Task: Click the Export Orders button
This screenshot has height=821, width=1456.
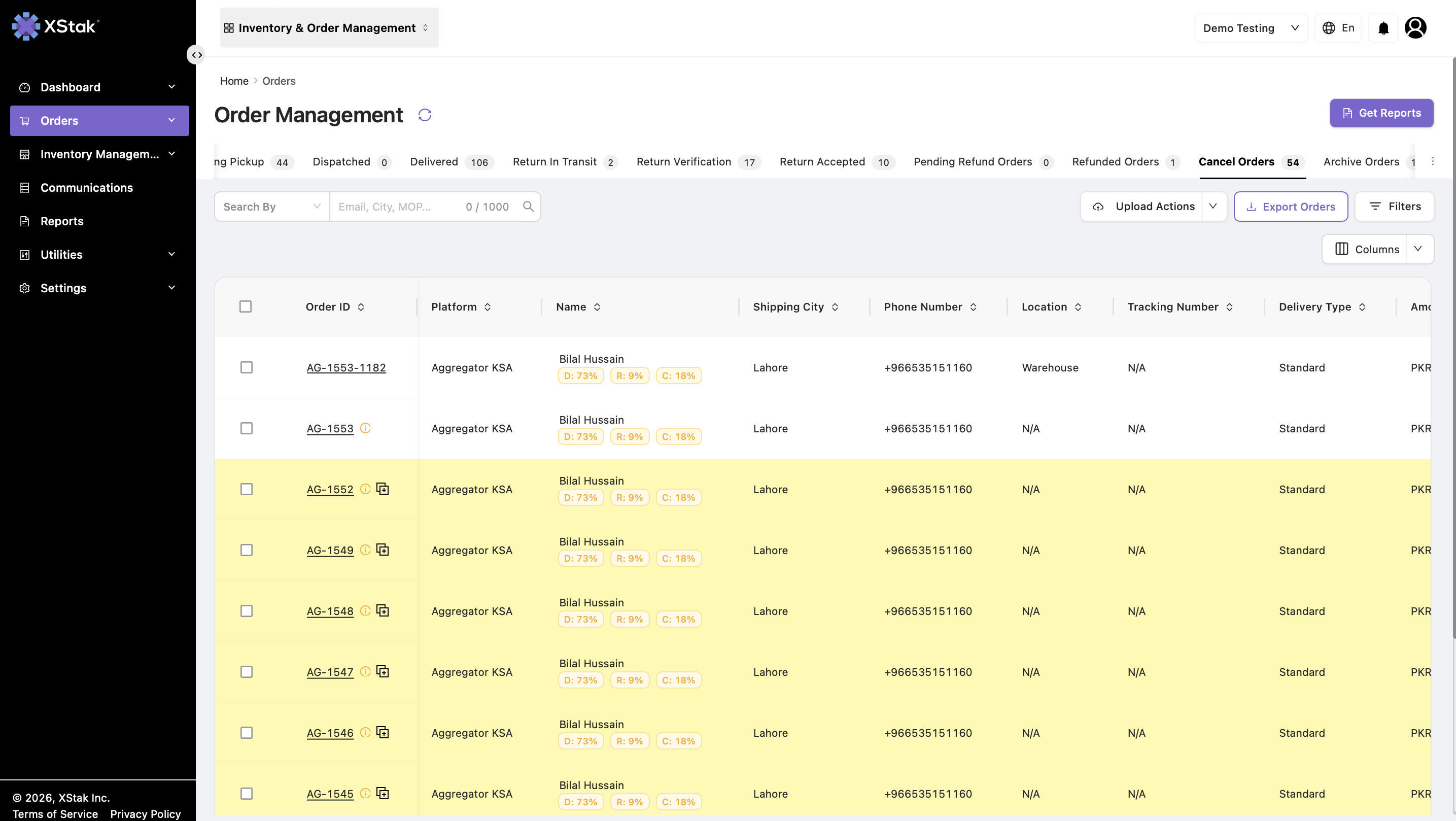Action: [1291, 207]
